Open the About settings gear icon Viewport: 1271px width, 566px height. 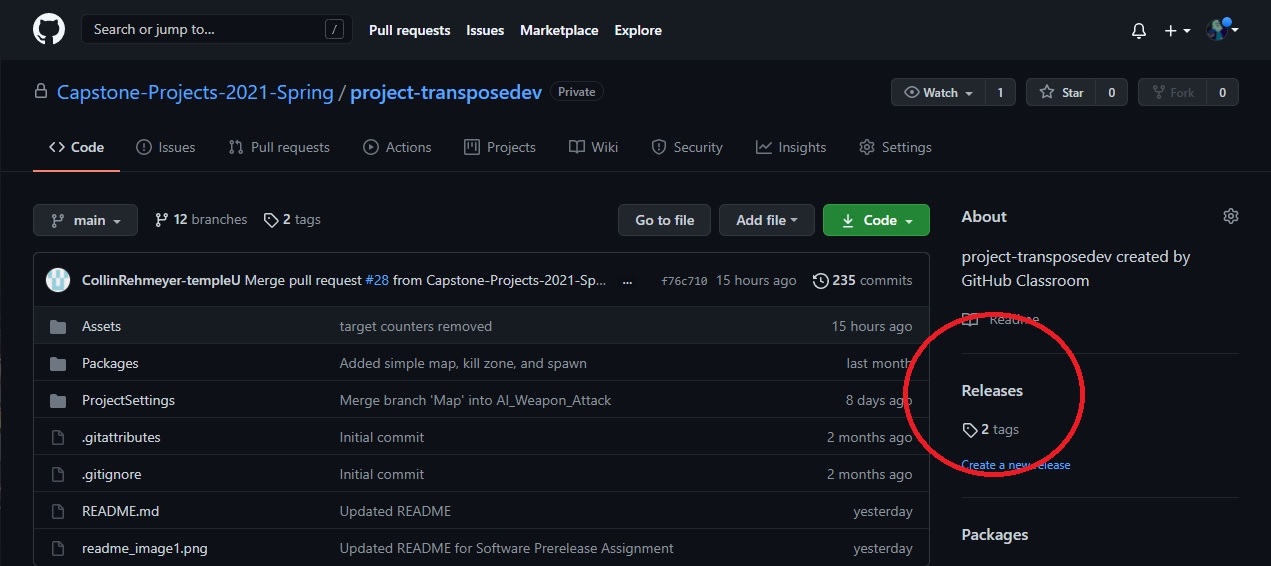point(1230,216)
